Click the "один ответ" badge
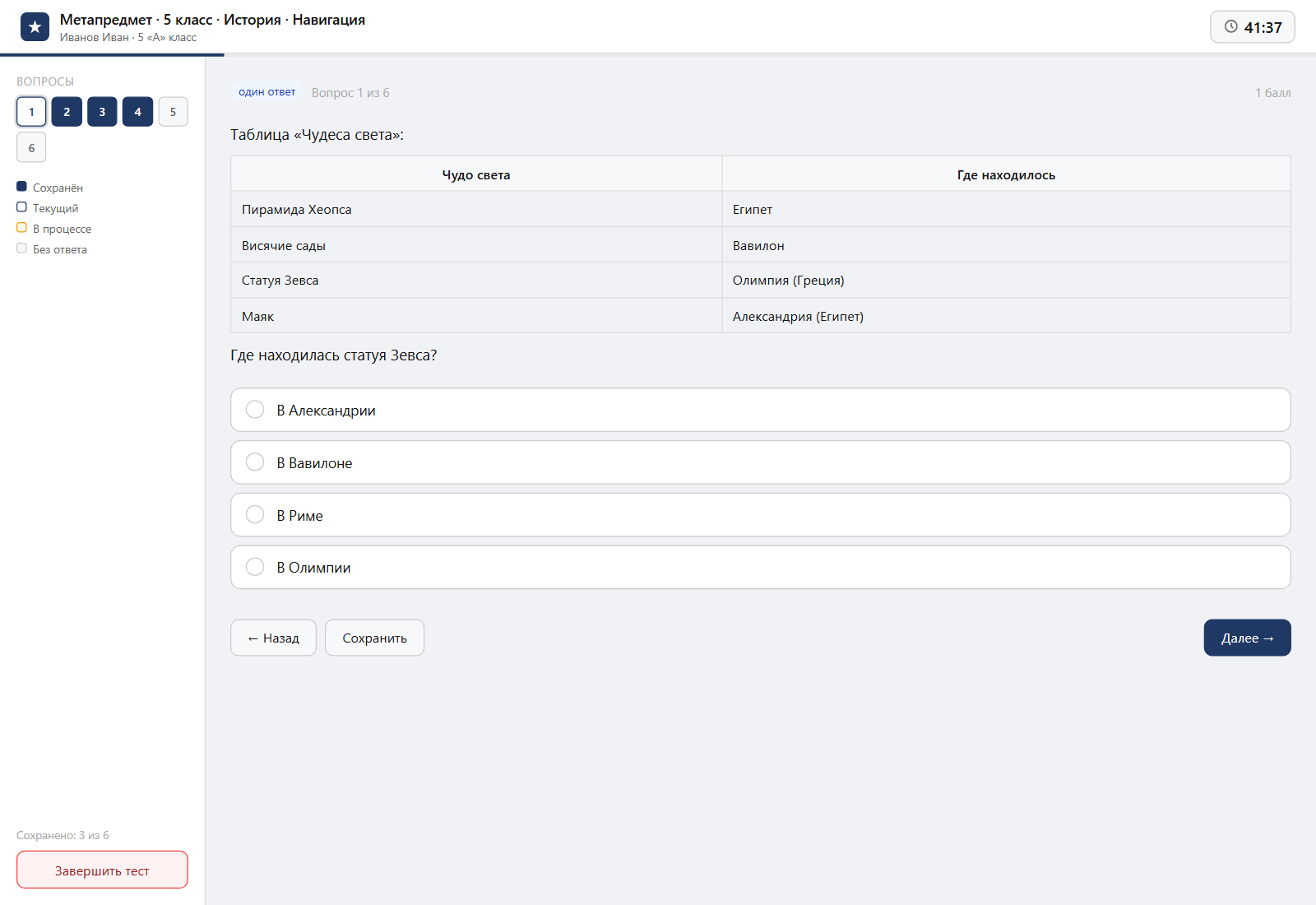Viewport: 1316px width, 905px height. point(266,92)
